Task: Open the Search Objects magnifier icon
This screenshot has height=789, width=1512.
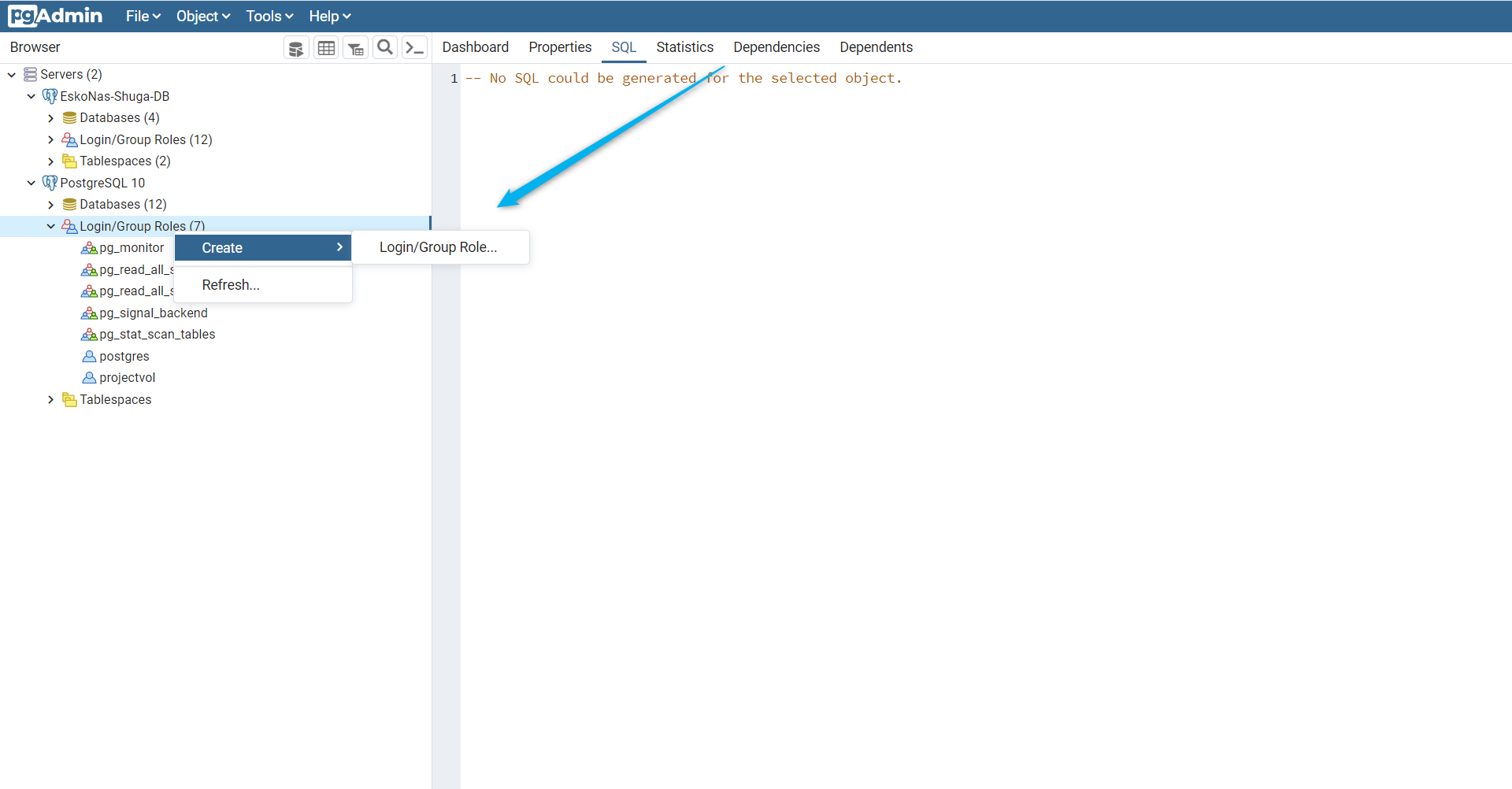Action: 385,48
